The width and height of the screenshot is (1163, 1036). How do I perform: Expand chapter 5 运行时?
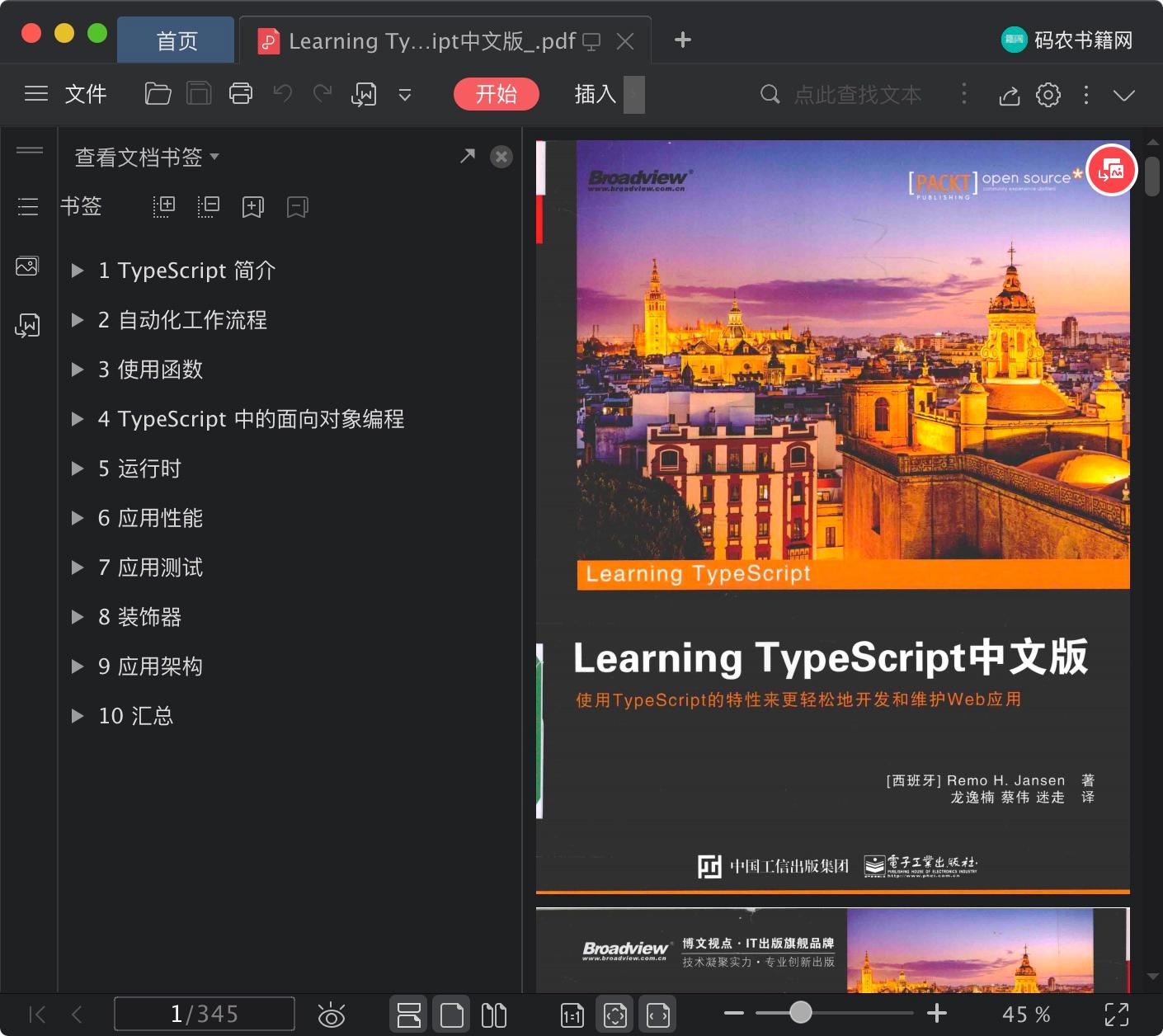78,469
